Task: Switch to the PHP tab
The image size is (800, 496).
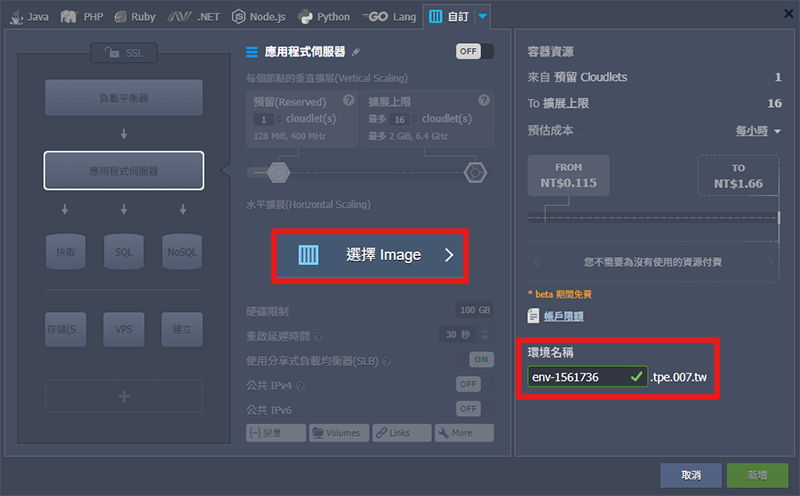Action: click(x=82, y=17)
